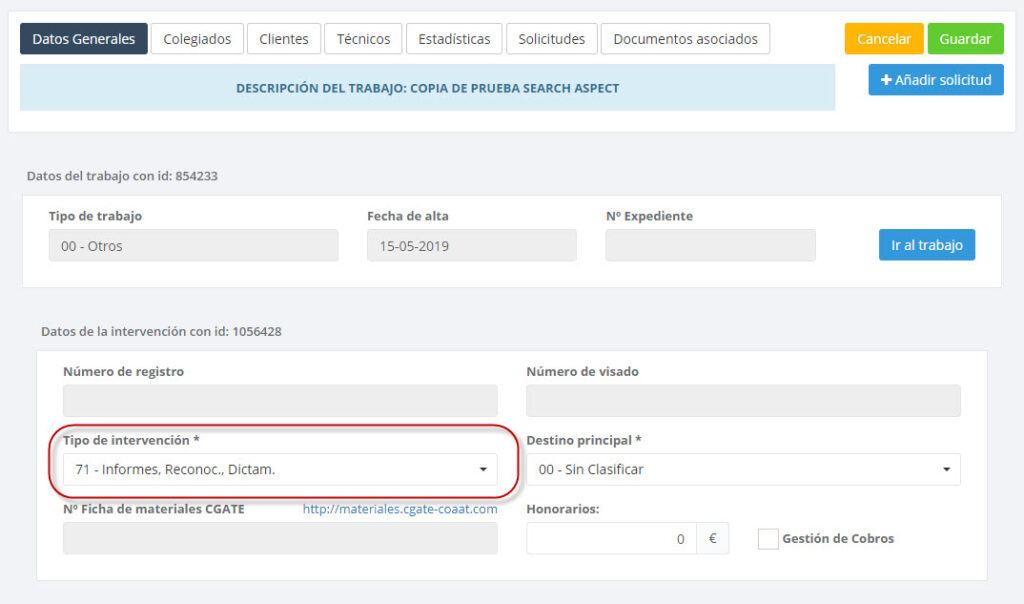Click the orange Cancelar button
The image size is (1024, 604).
pyautogui.click(x=884, y=39)
